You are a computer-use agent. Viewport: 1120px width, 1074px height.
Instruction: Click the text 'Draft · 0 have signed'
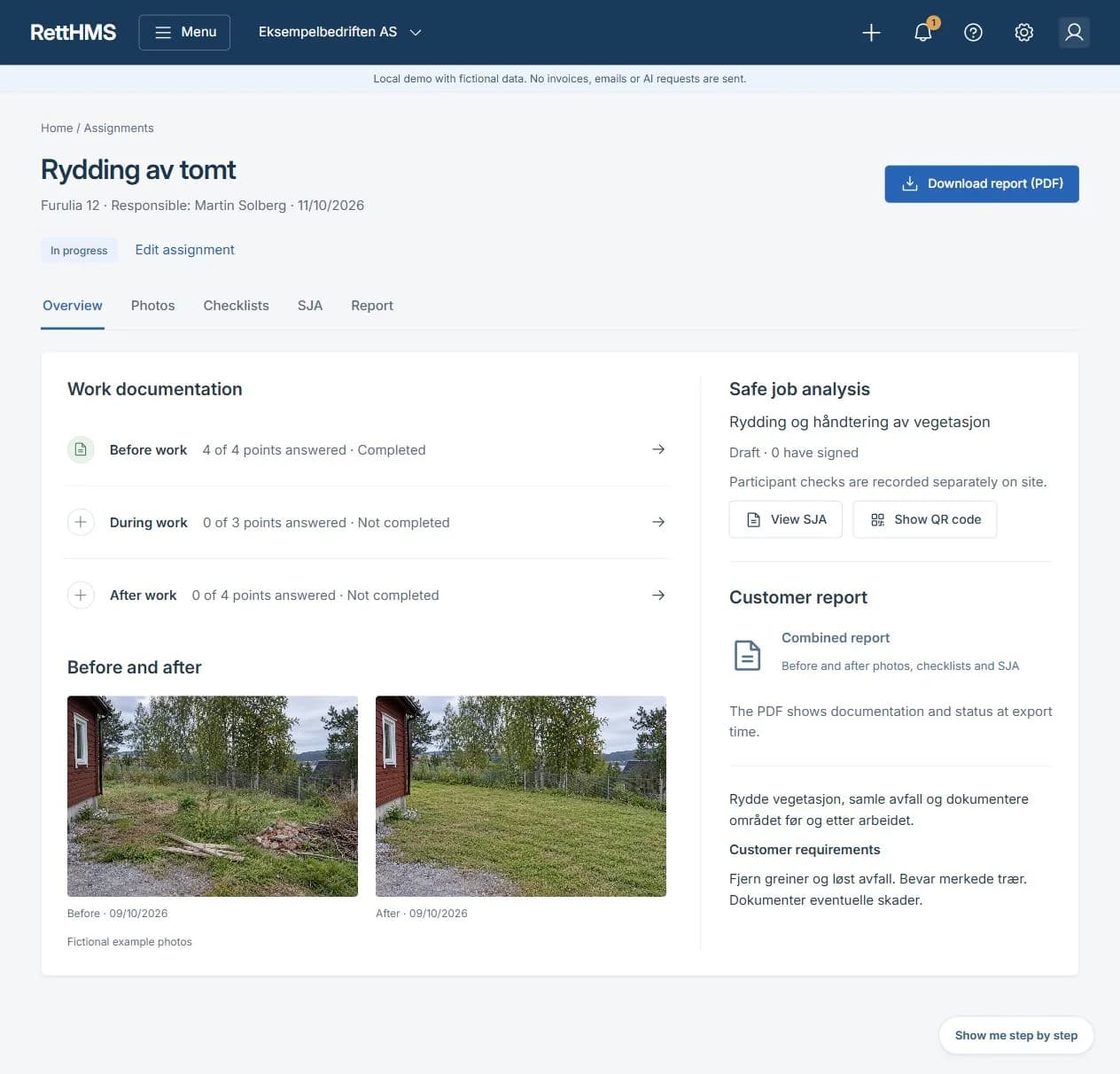pyautogui.click(x=794, y=453)
